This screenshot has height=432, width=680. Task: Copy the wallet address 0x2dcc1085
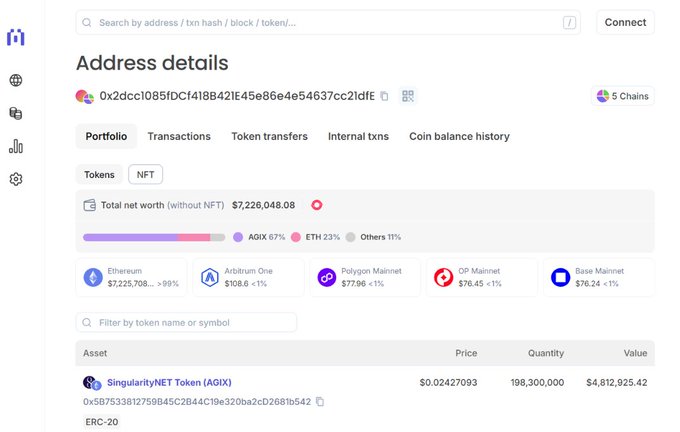384,96
